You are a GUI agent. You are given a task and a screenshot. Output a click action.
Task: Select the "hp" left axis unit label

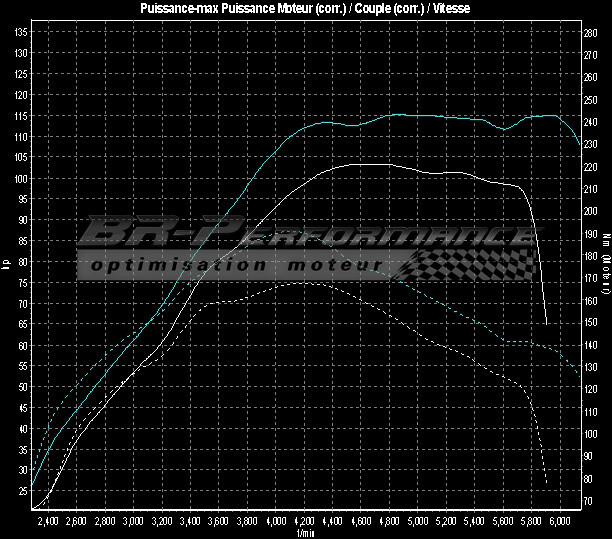tap(7, 264)
